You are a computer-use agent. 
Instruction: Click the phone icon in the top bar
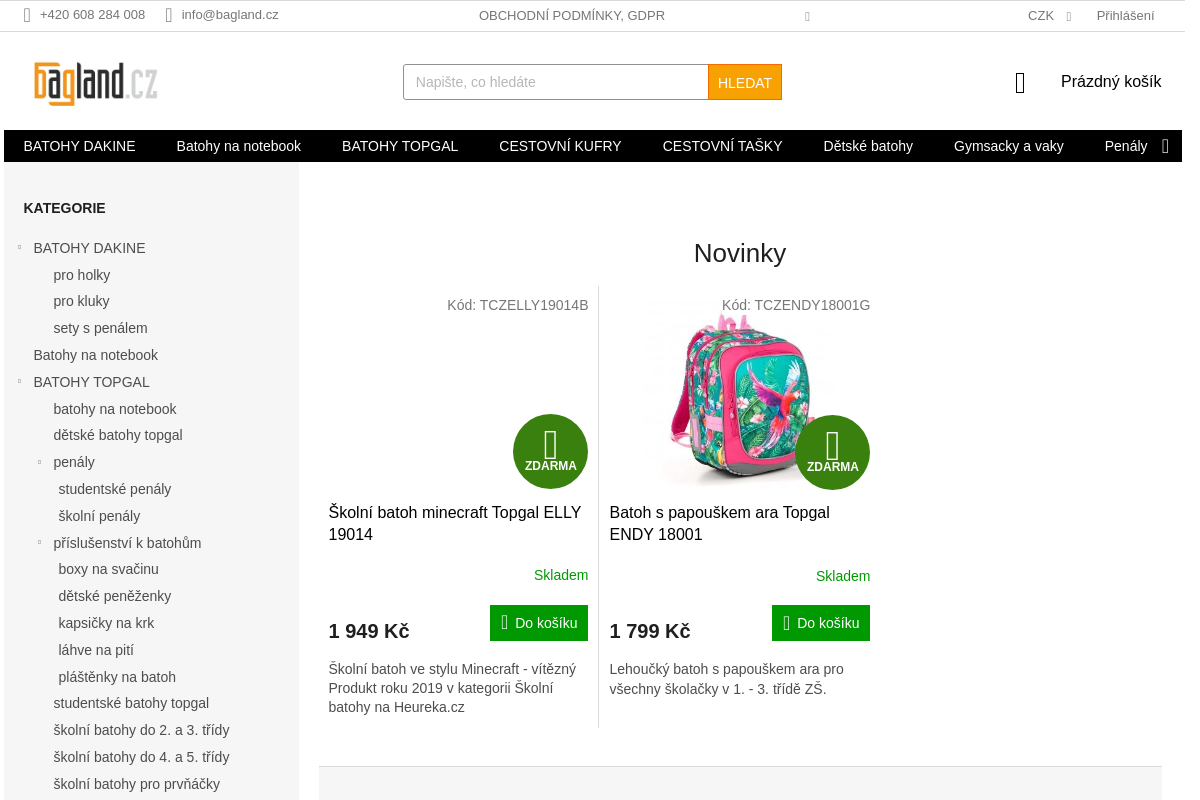tap(26, 15)
